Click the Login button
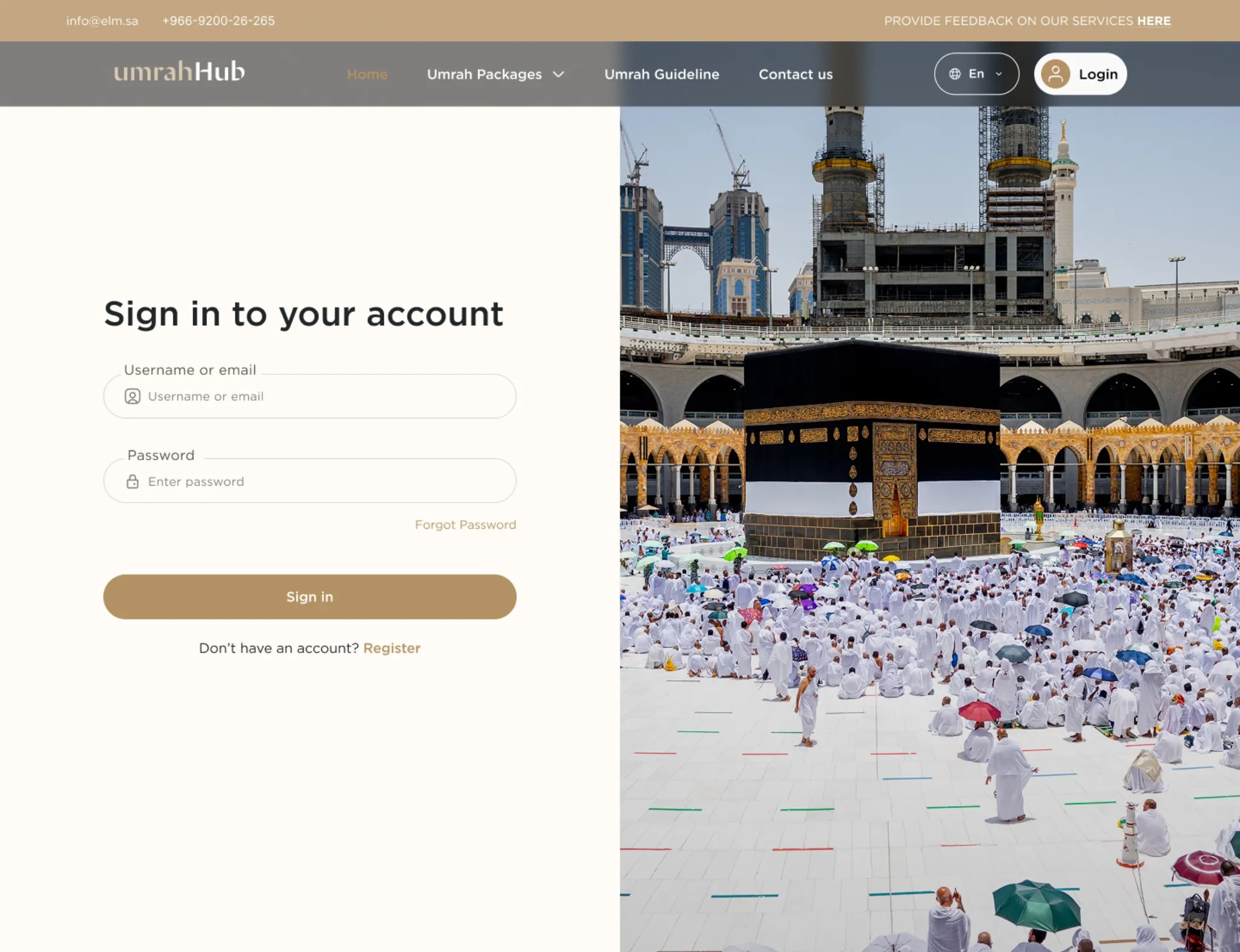Viewport: 1240px width, 952px height. [x=1080, y=74]
